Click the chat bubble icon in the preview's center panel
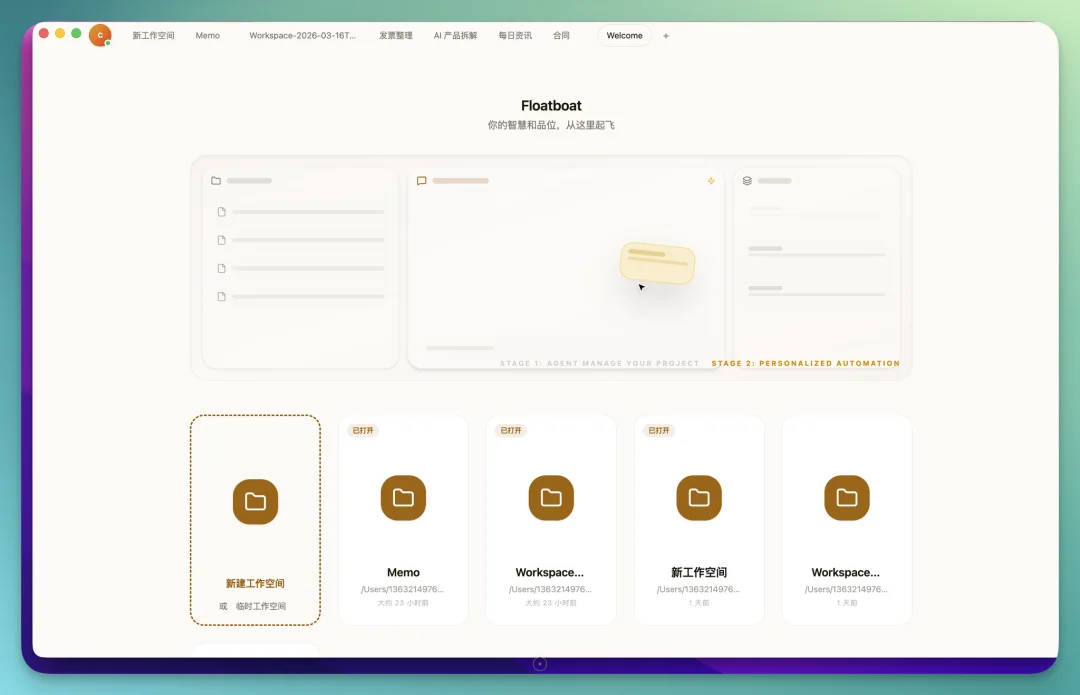 pos(422,181)
